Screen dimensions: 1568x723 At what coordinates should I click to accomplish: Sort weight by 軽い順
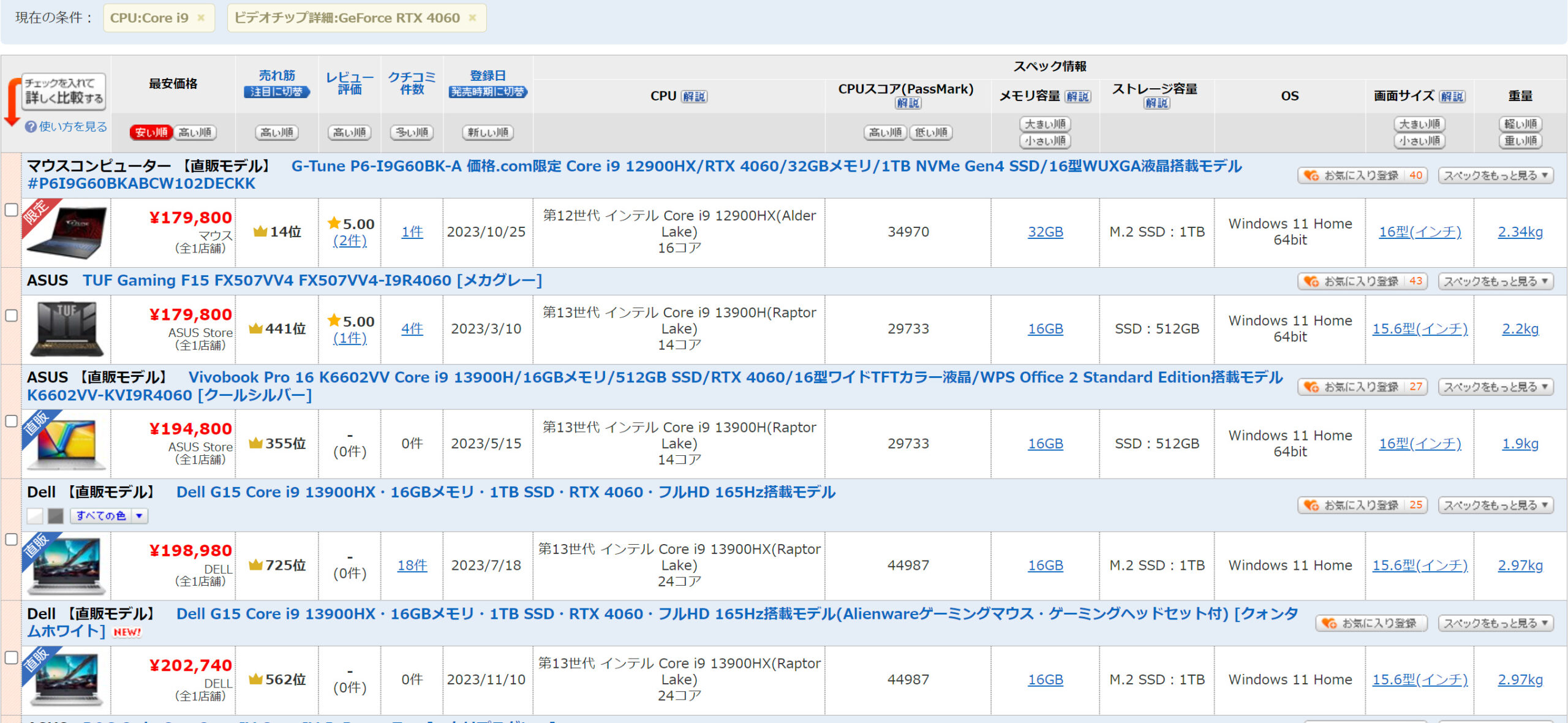click(1520, 124)
